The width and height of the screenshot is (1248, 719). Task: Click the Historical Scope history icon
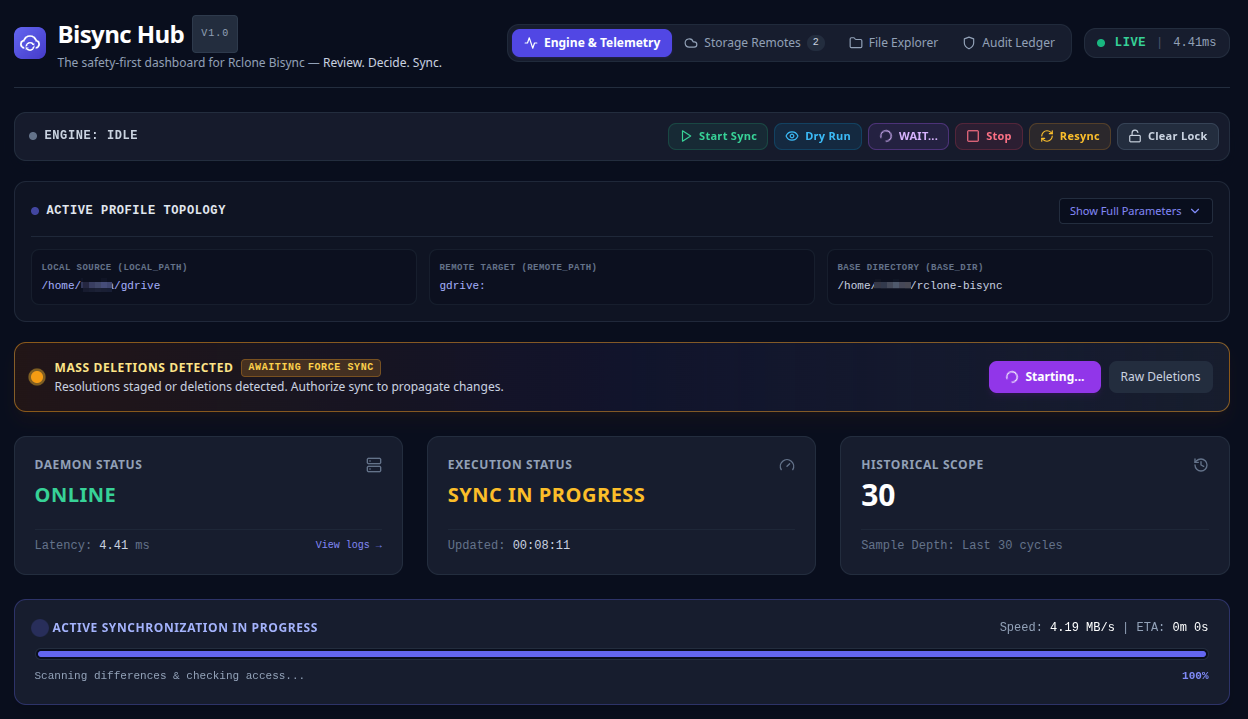pyautogui.click(x=1201, y=465)
